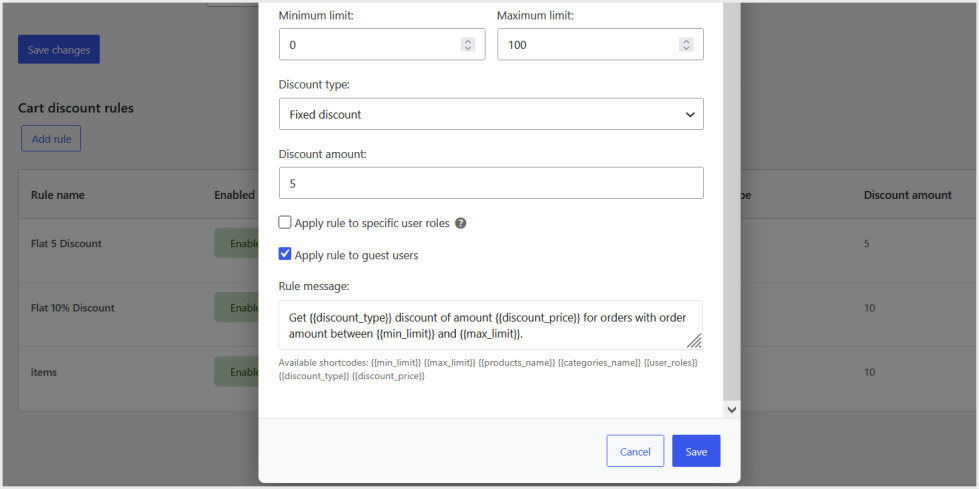Select the items rule name
Viewport: 979px width, 489px height.
pos(44,372)
